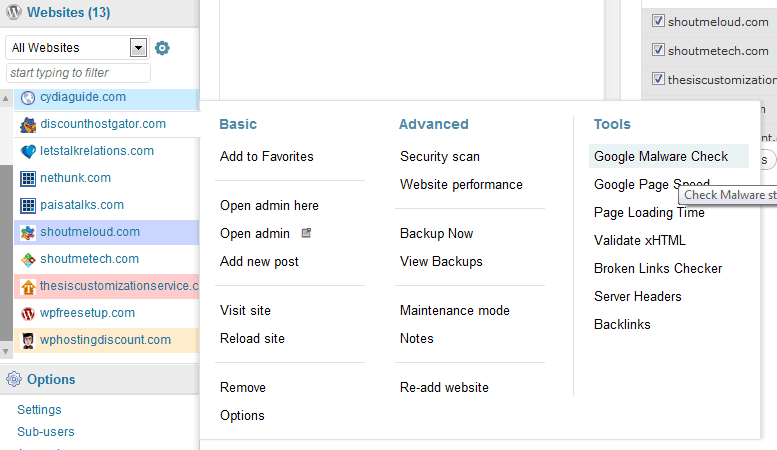Select Page Loading Time
This screenshot has width=777, height=450.
(x=649, y=213)
